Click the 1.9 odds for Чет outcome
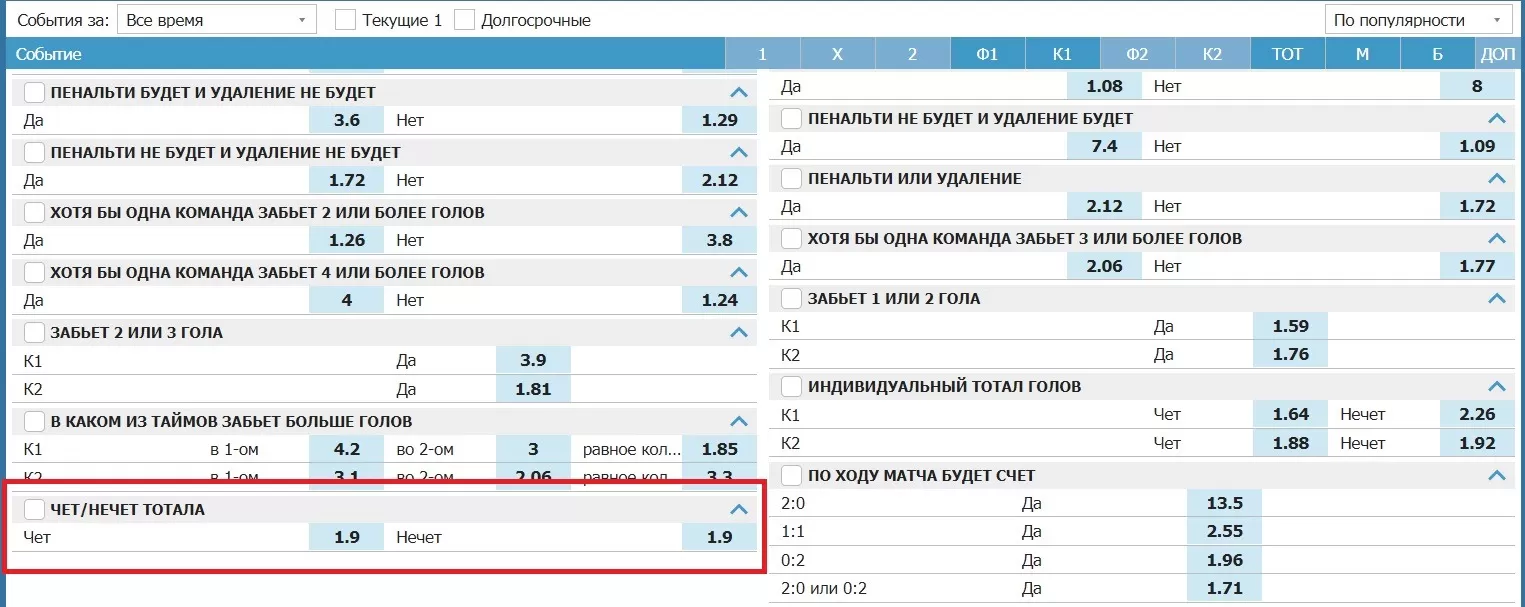Screen dimensions: 1525x607 tap(345, 537)
